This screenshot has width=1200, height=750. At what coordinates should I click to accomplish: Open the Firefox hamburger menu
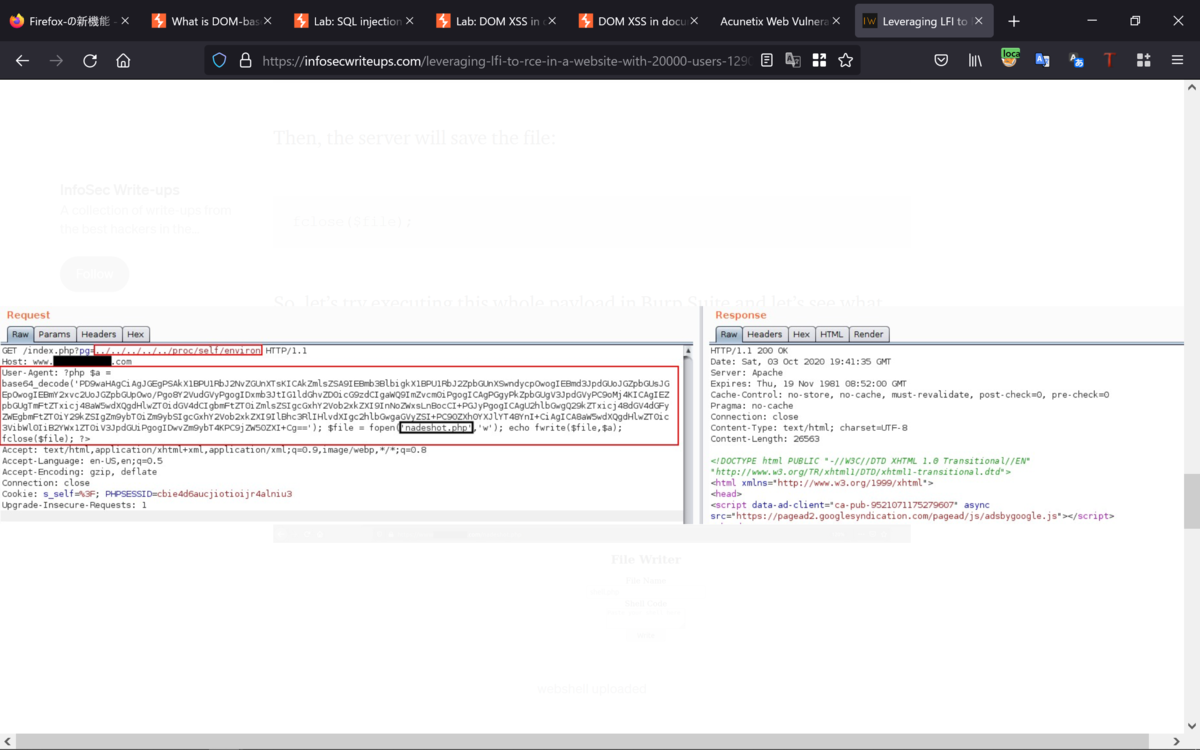click(1177, 60)
